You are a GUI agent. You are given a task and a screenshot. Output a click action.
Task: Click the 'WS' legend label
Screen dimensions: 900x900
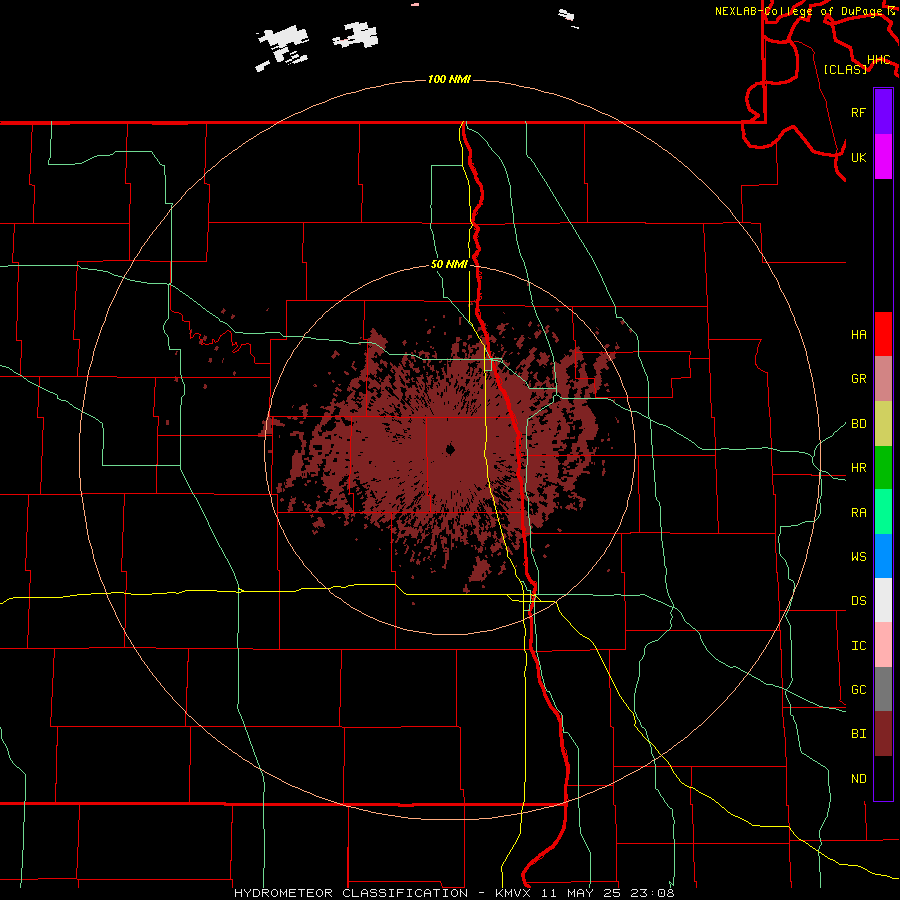click(858, 556)
